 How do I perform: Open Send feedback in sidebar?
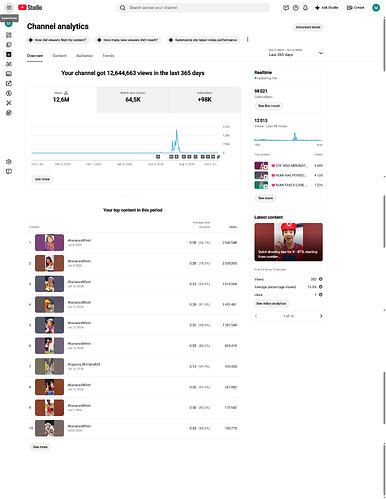(9, 171)
